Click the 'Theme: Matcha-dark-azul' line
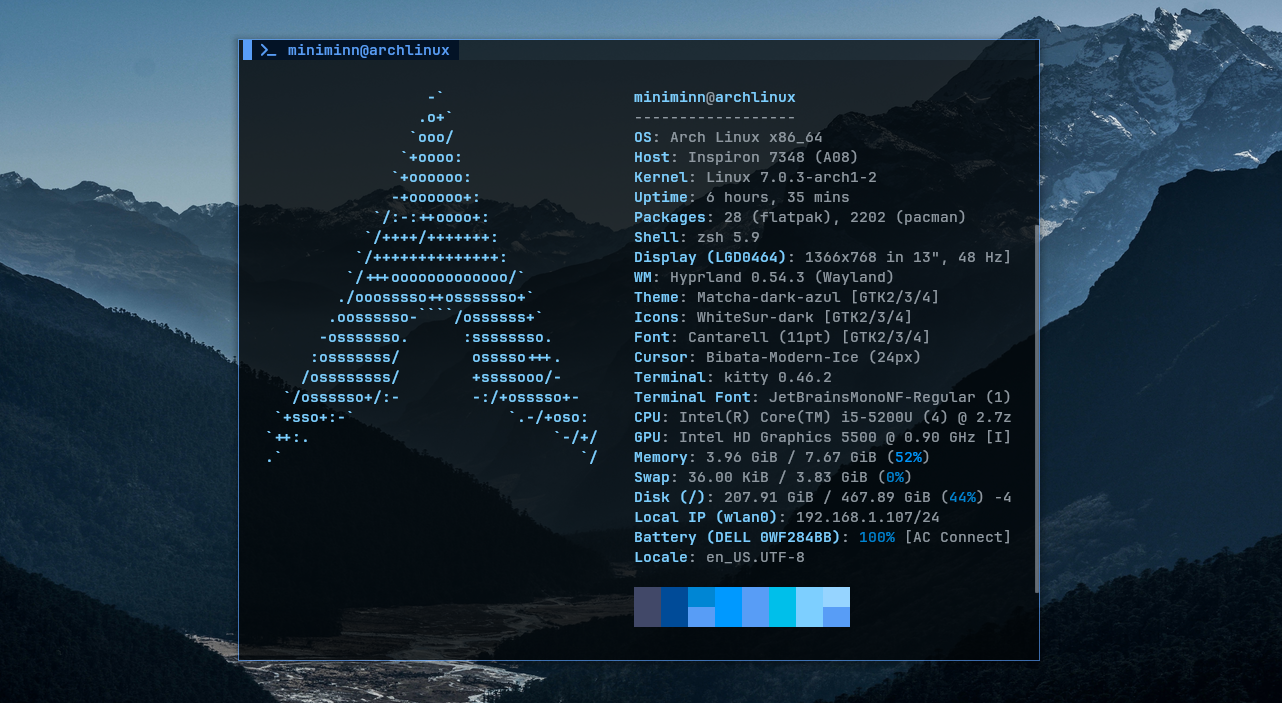Viewport: 1282px width, 703px height. [x=787, y=297]
